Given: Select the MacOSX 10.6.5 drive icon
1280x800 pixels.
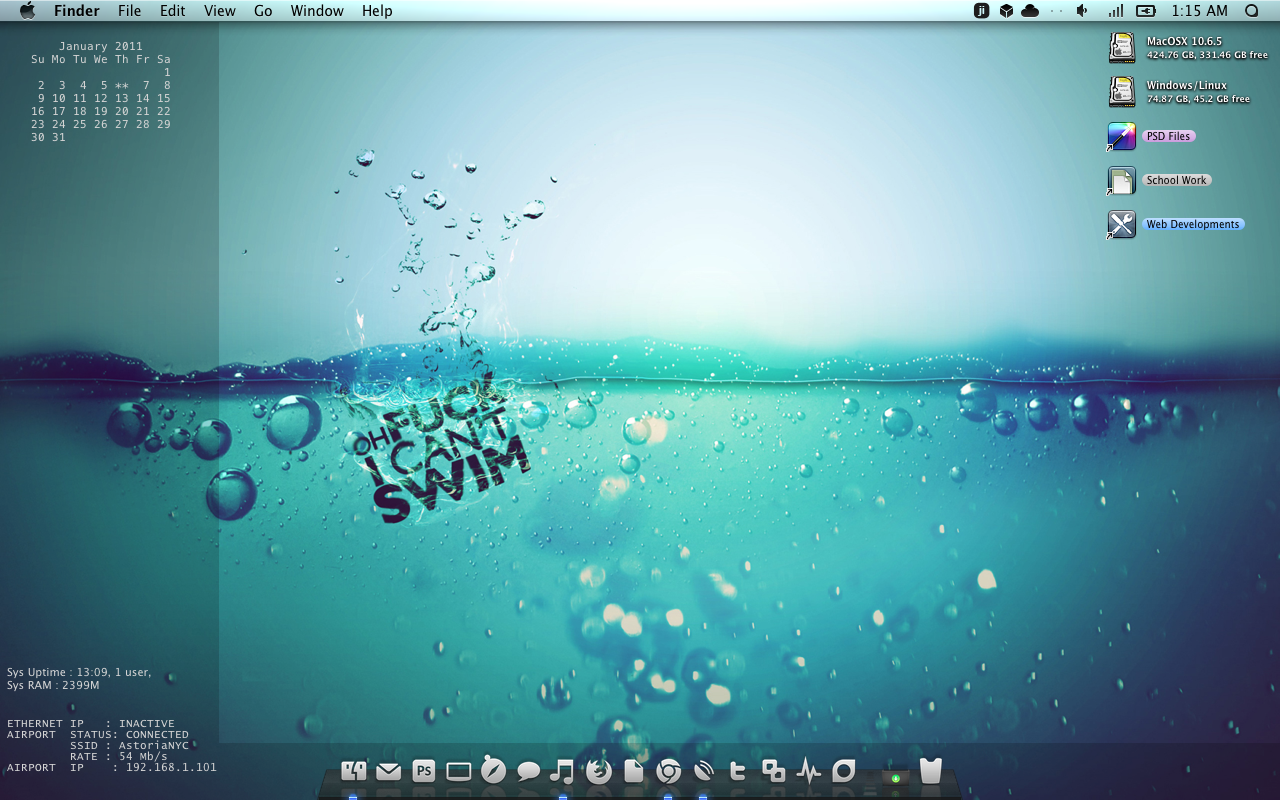Looking at the screenshot, I should point(1122,48).
